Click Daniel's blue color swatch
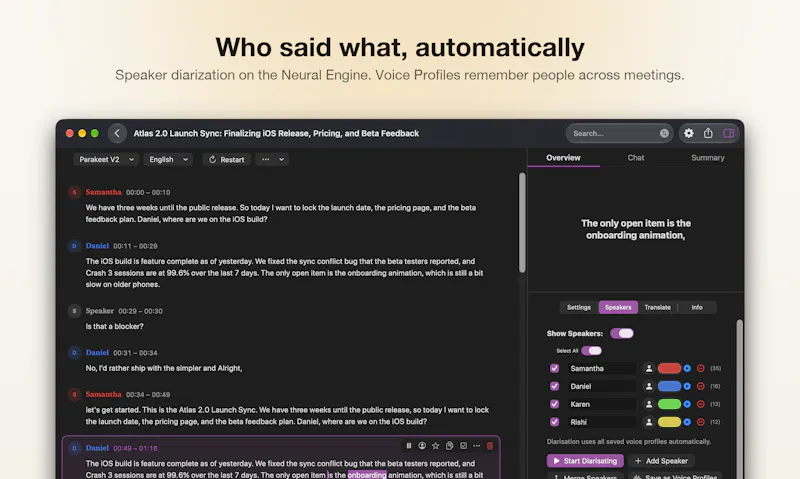This screenshot has width=800, height=479. [x=669, y=386]
